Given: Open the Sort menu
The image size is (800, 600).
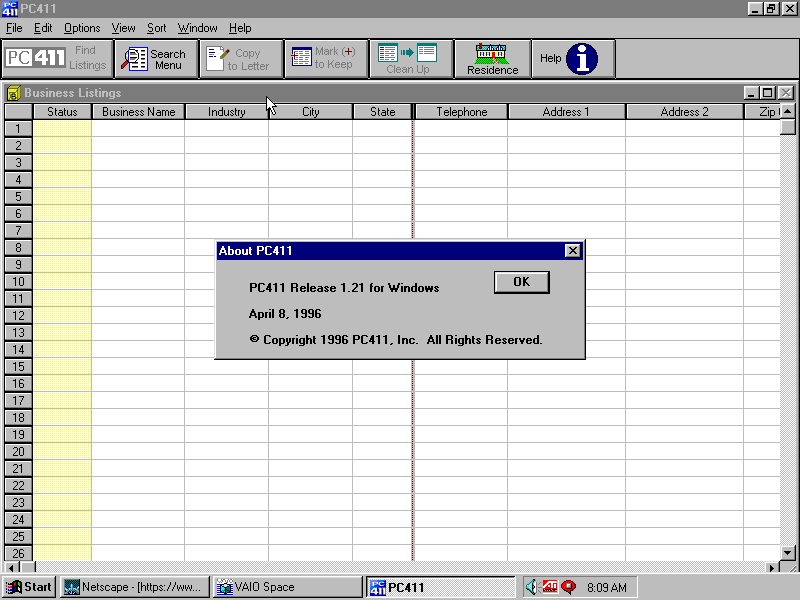Looking at the screenshot, I should (x=157, y=28).
